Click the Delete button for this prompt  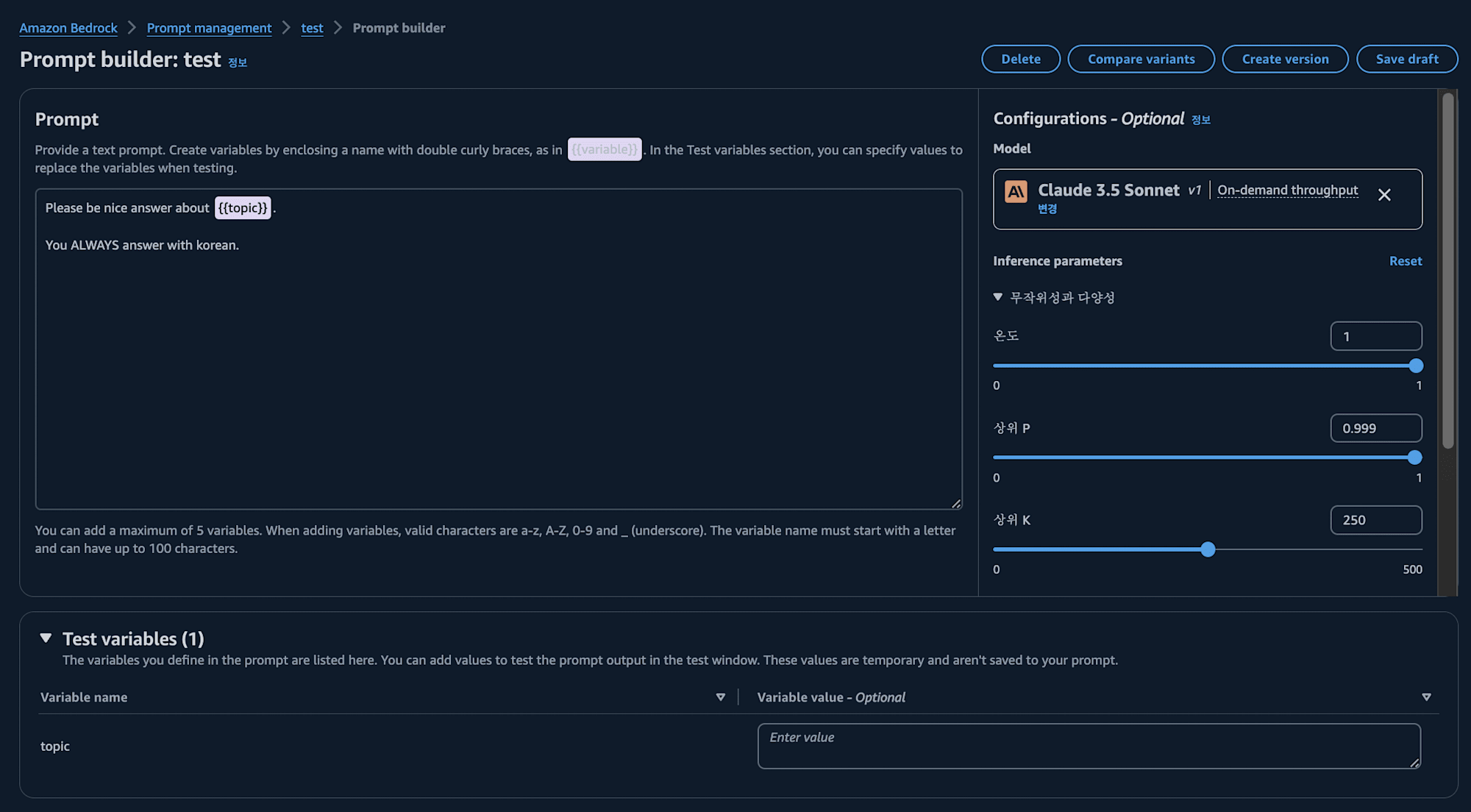coord(1020,58)
